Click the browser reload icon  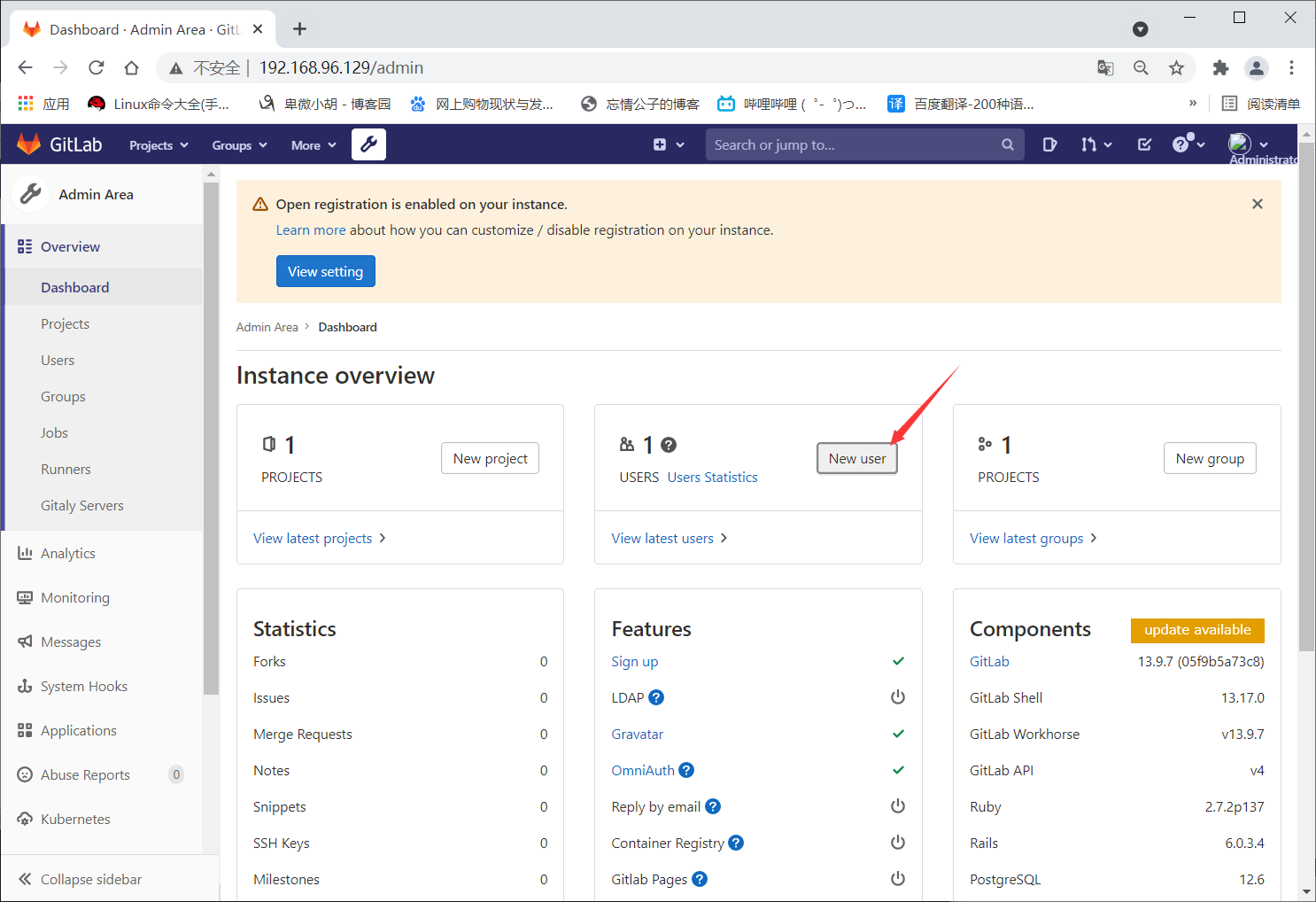click(x=97, y=67)
